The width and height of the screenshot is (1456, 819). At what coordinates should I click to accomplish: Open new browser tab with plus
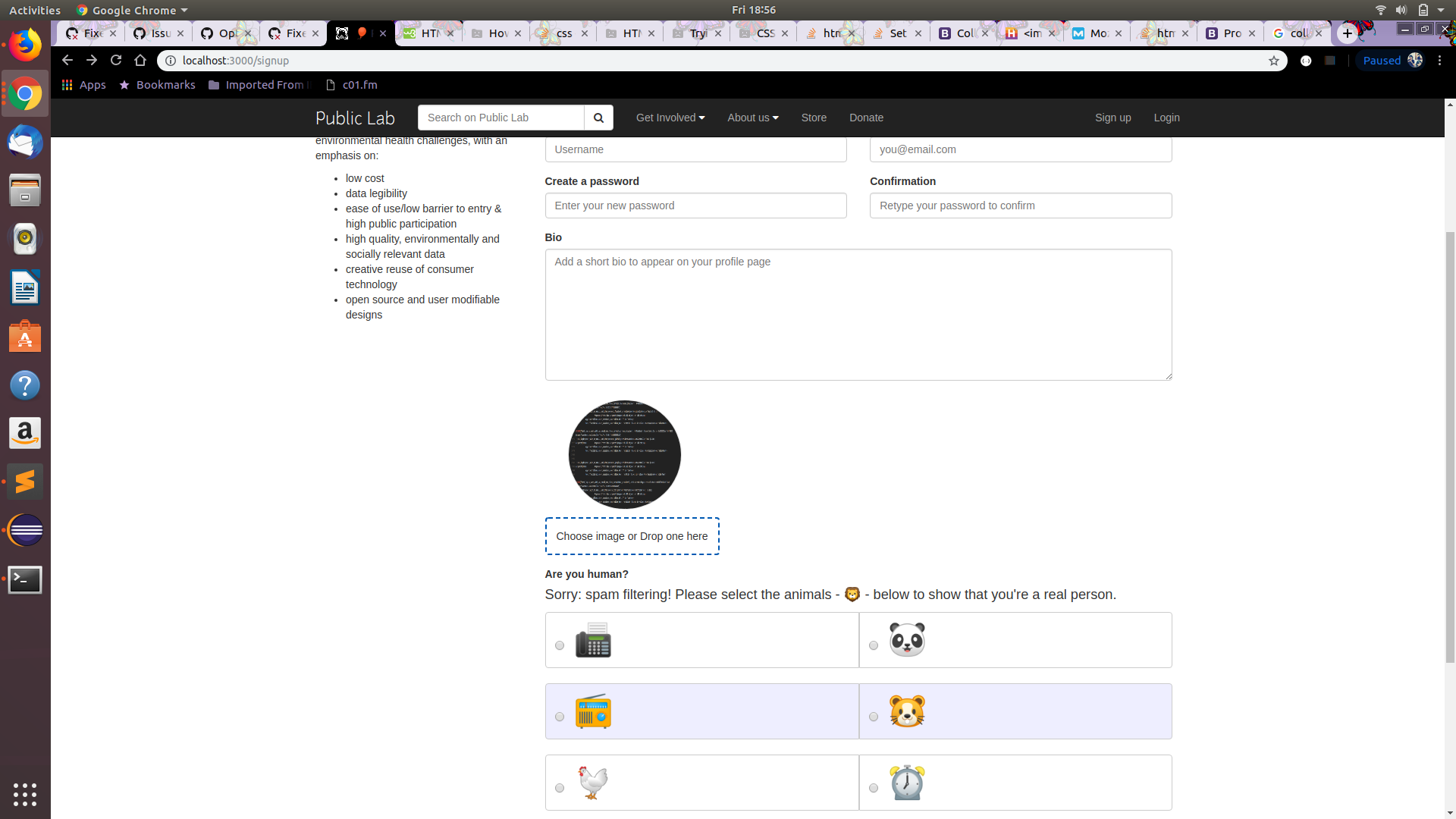click(1347, 33)
